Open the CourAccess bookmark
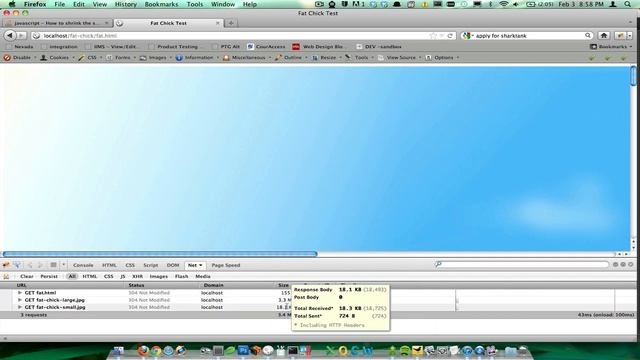The width and height of the screenshot is (640, 360). [x=266, y=47]
